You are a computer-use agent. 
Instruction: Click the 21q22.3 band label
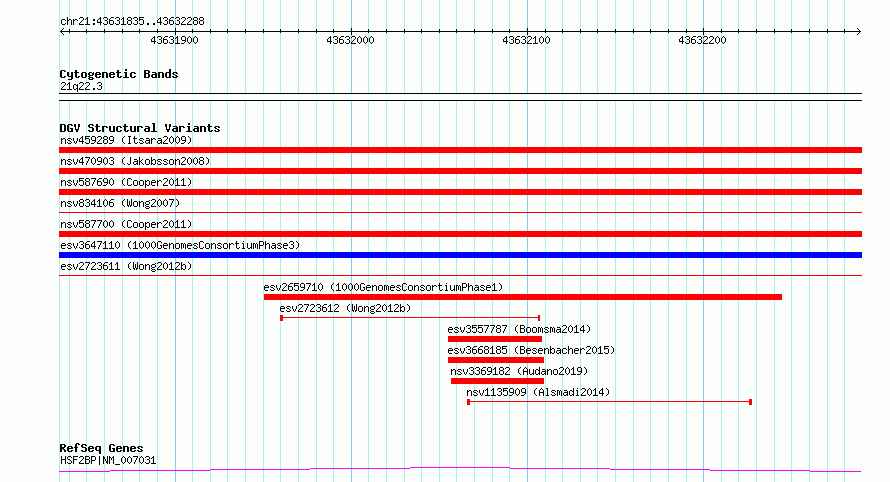pos(81,86)
